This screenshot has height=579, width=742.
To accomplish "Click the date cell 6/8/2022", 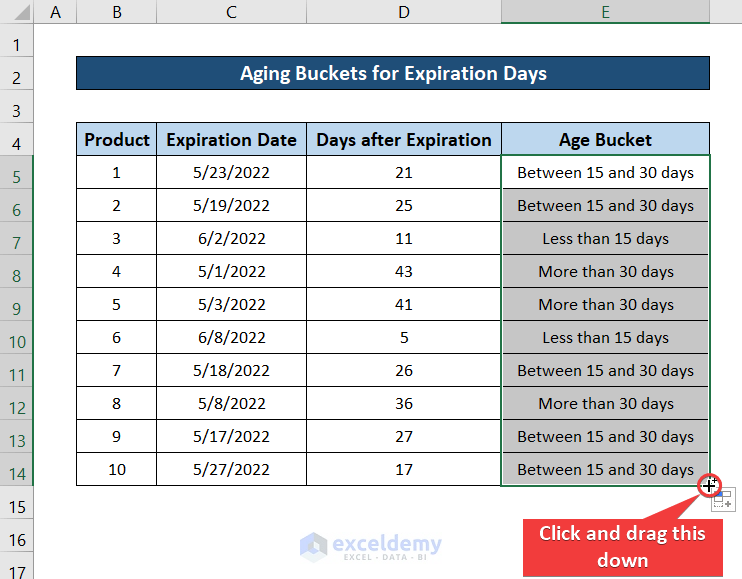I will click(231, 338).
